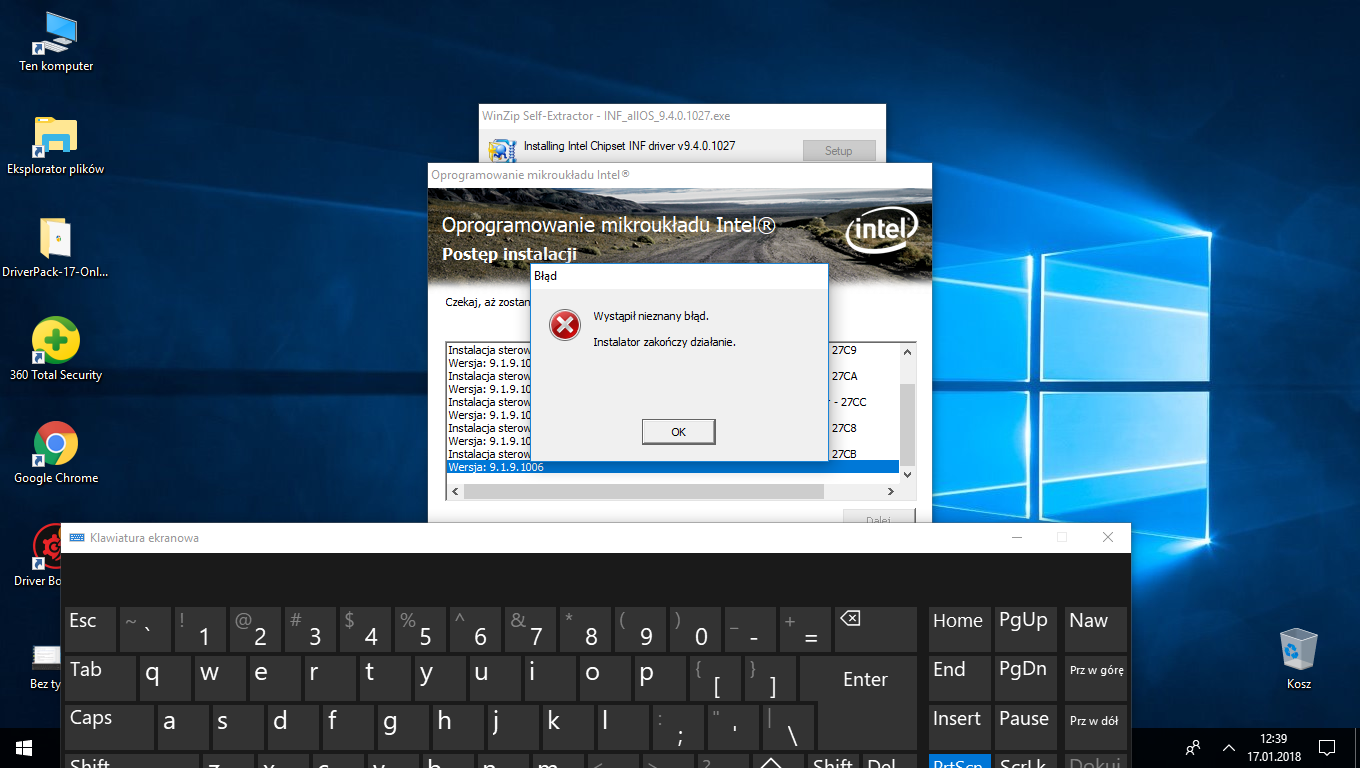Tap the backslash key on on-screen keyboard
1360x768 pixels.
[x=788, y=727]
